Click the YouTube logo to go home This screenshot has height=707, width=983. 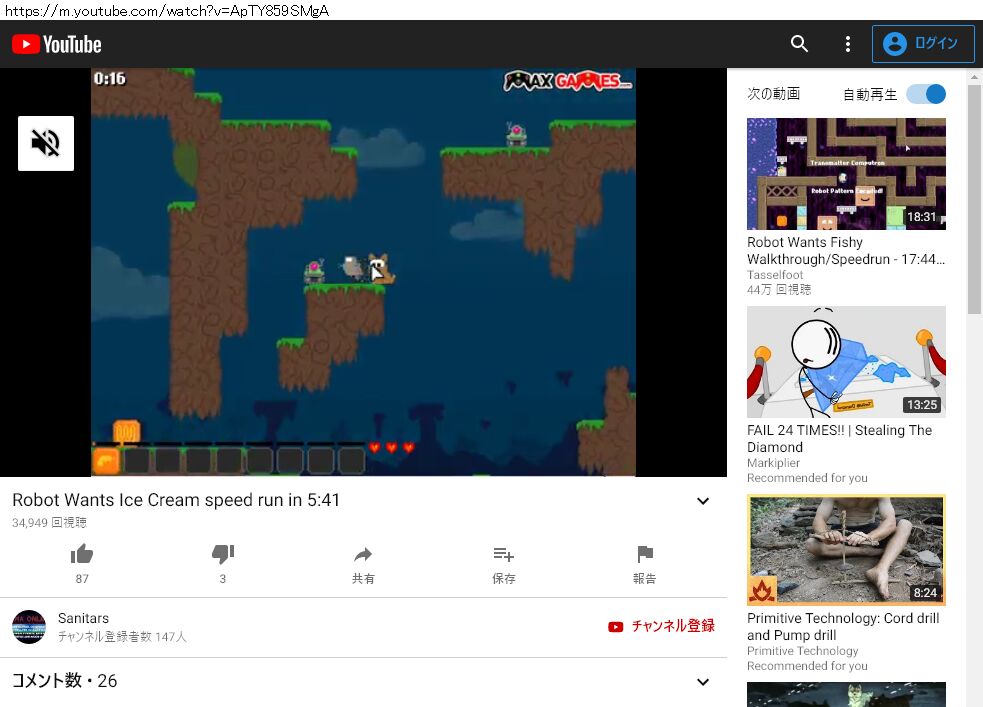pos(56,45)
